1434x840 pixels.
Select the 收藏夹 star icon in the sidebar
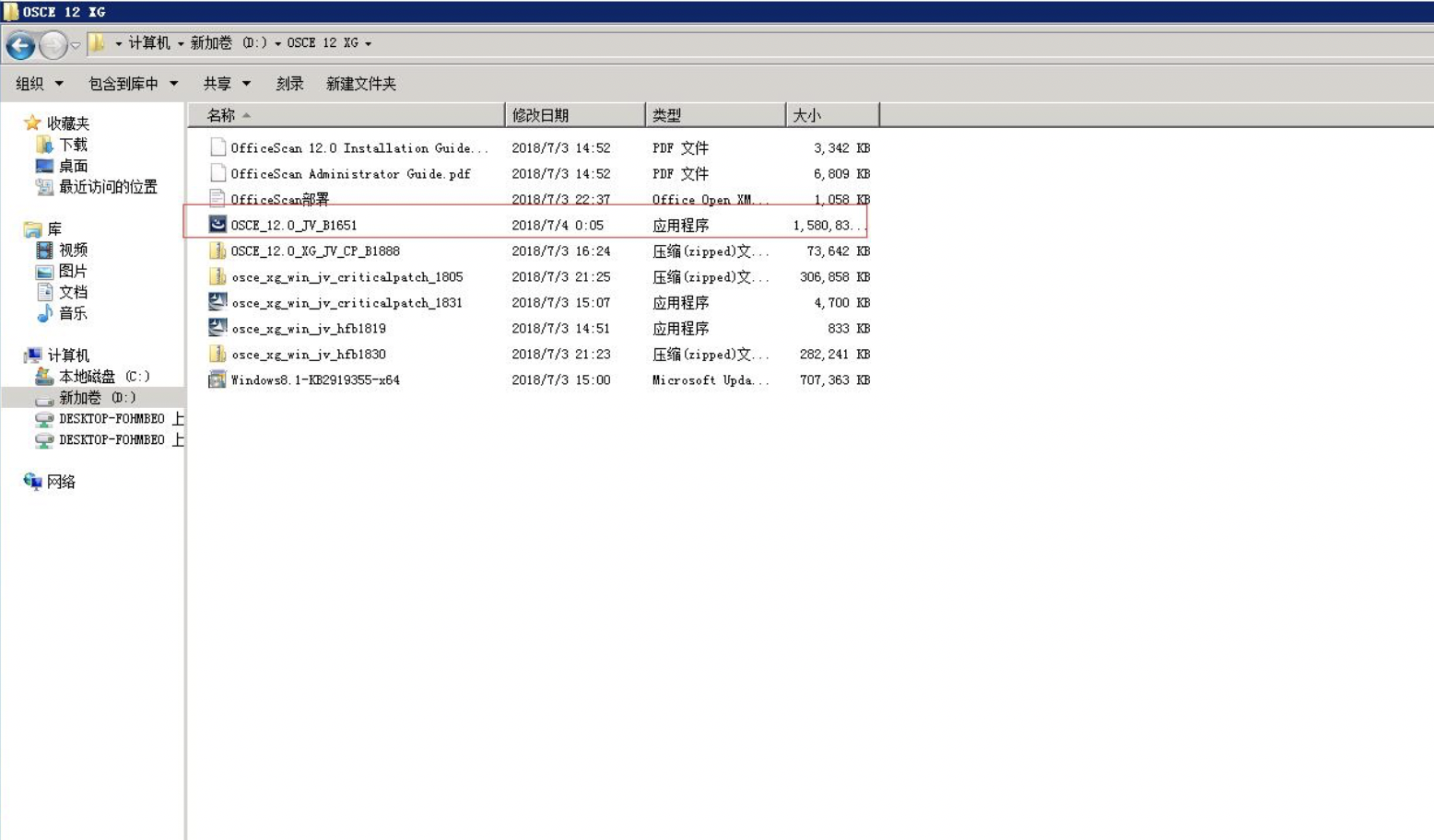click(32, 122)
